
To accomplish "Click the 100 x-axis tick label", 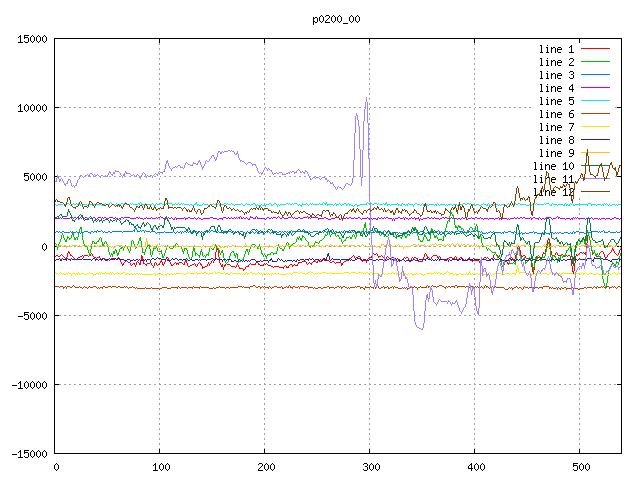I will pyautogui.click(x=160, y=467).
